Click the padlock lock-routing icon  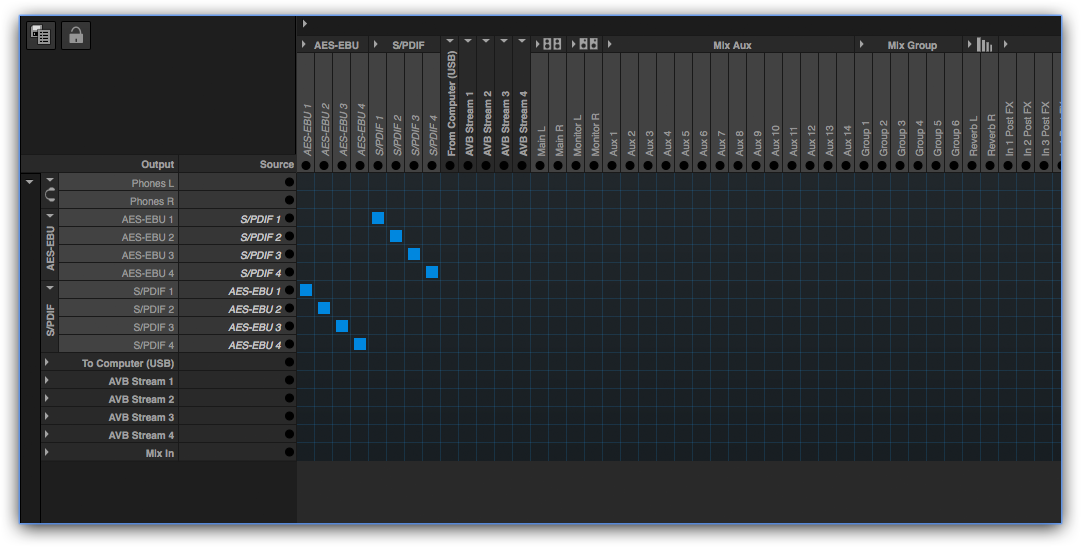click(76, 36)
